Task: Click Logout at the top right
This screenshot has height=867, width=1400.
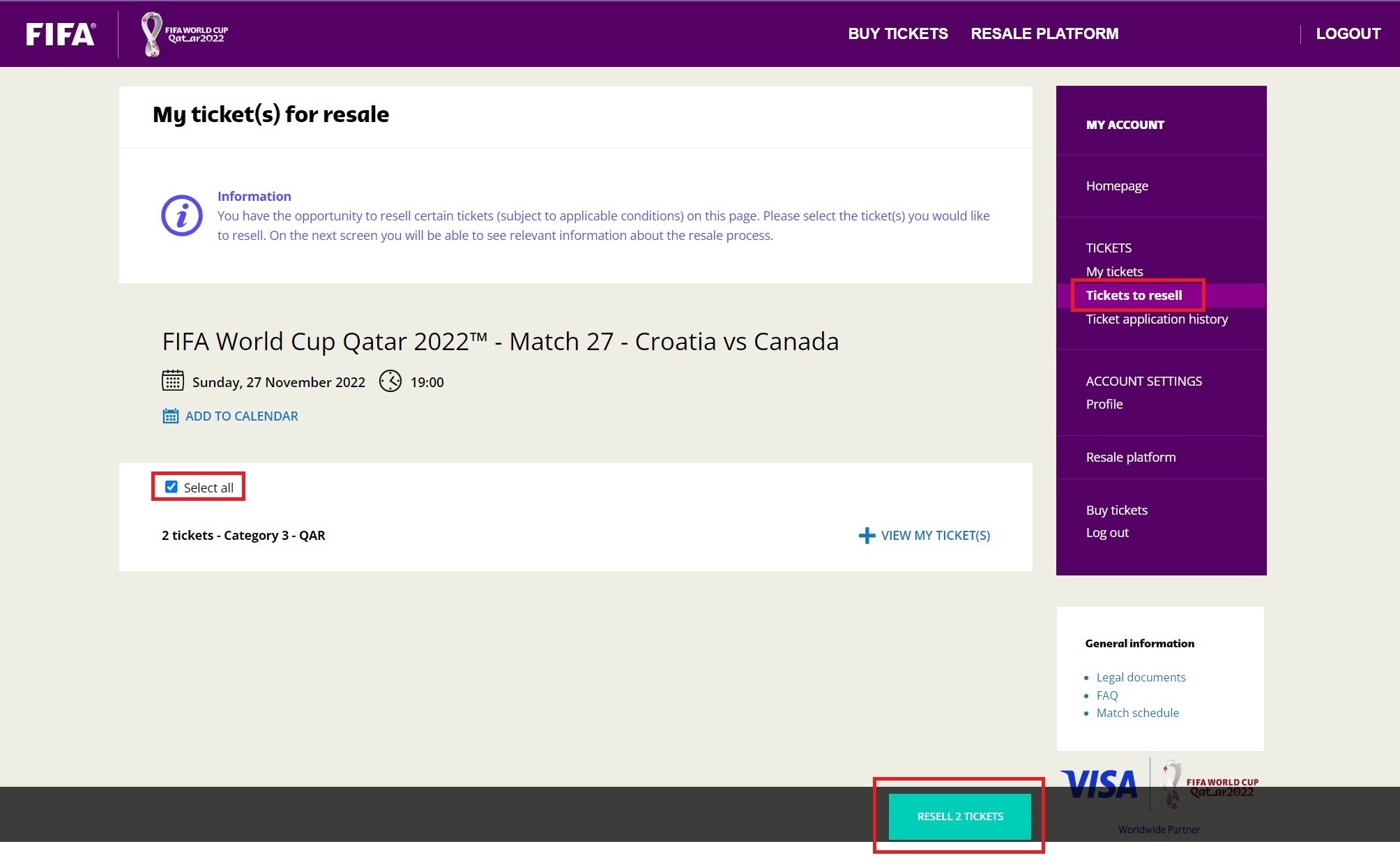Action: (x=1348, y=33)
